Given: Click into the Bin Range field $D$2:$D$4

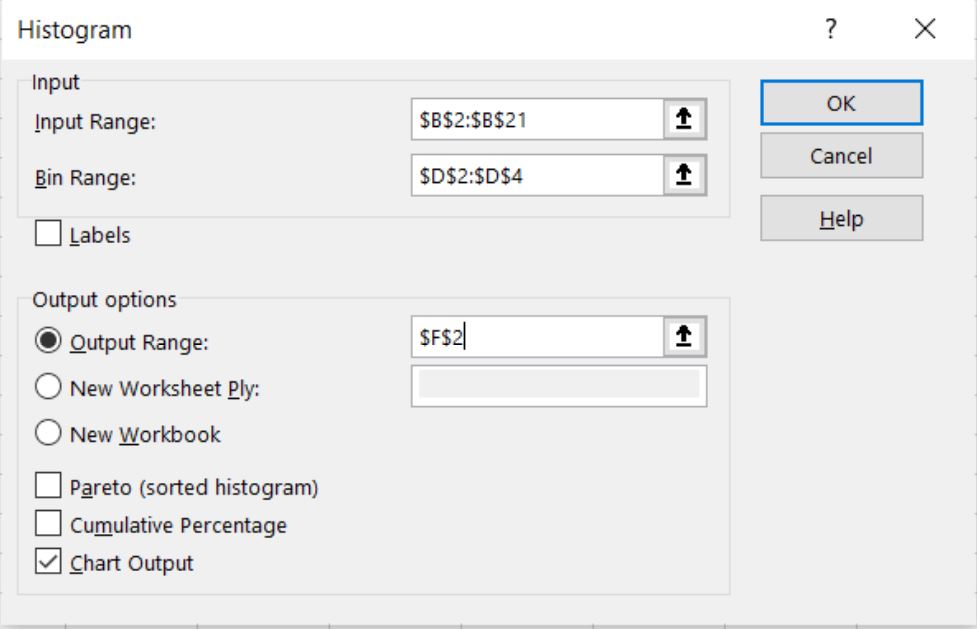Looking at the screenshot, I should click(537, 175).
